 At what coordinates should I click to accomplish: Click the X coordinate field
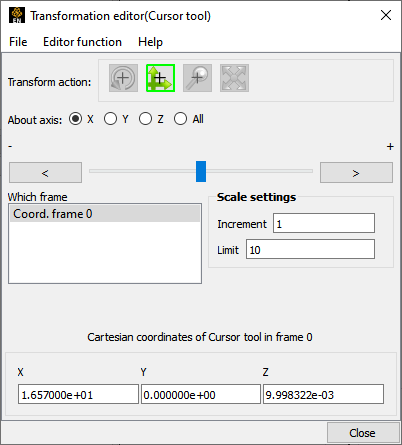(78, 394)
